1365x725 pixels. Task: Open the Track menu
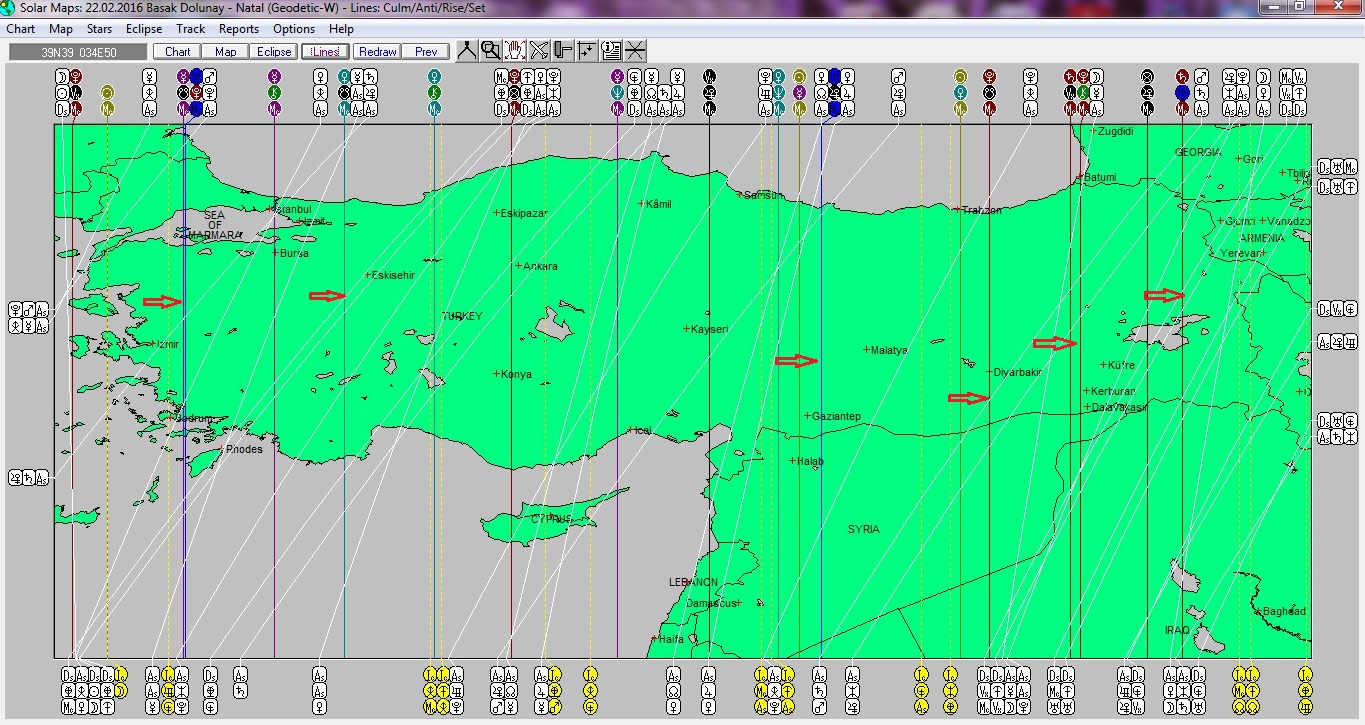190,29
